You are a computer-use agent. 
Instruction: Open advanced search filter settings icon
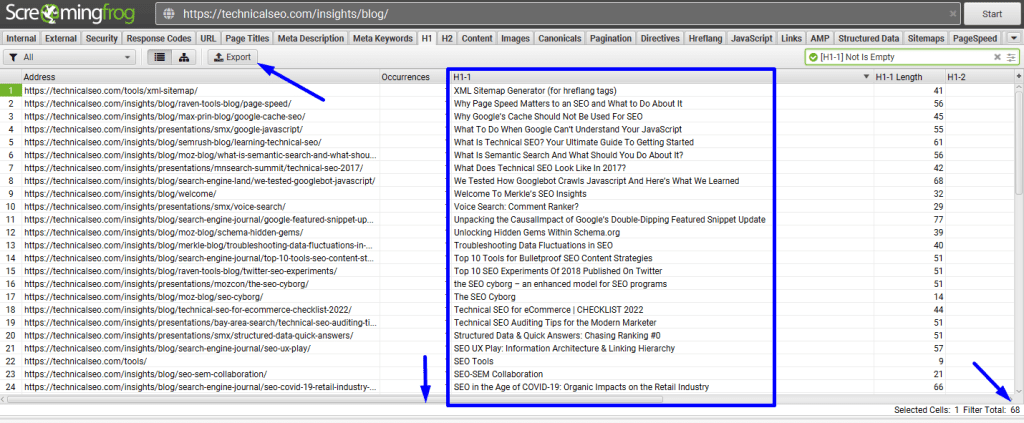click(x=1011, y=57)
